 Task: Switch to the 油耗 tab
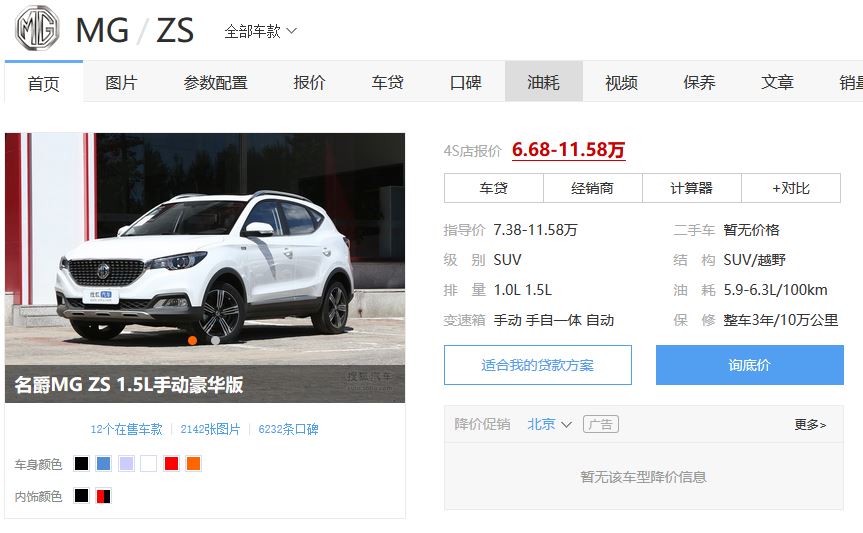point(544,81)
